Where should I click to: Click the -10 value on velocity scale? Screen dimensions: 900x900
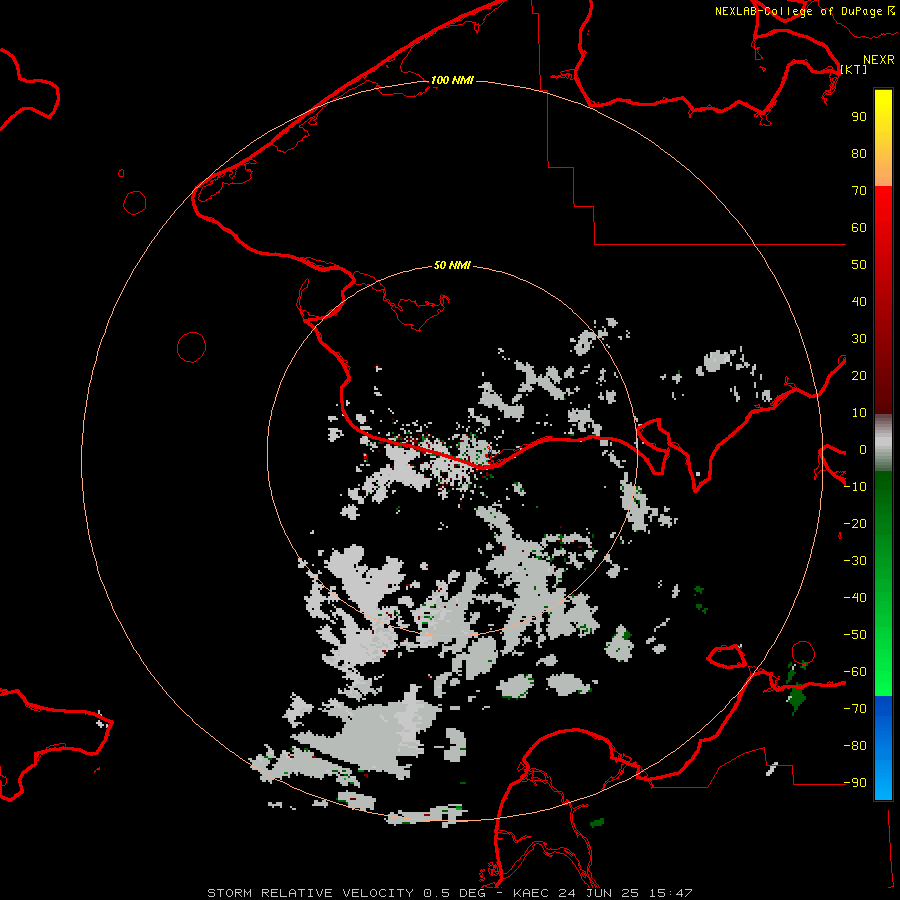pyautogui.click(x=855, y=487)
